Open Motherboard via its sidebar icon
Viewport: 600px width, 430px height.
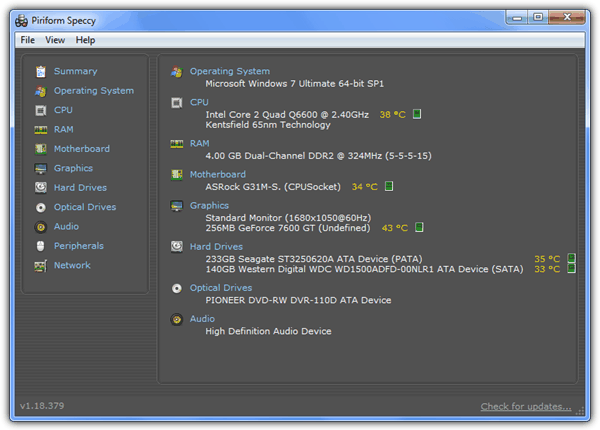[x=41, y=150]
